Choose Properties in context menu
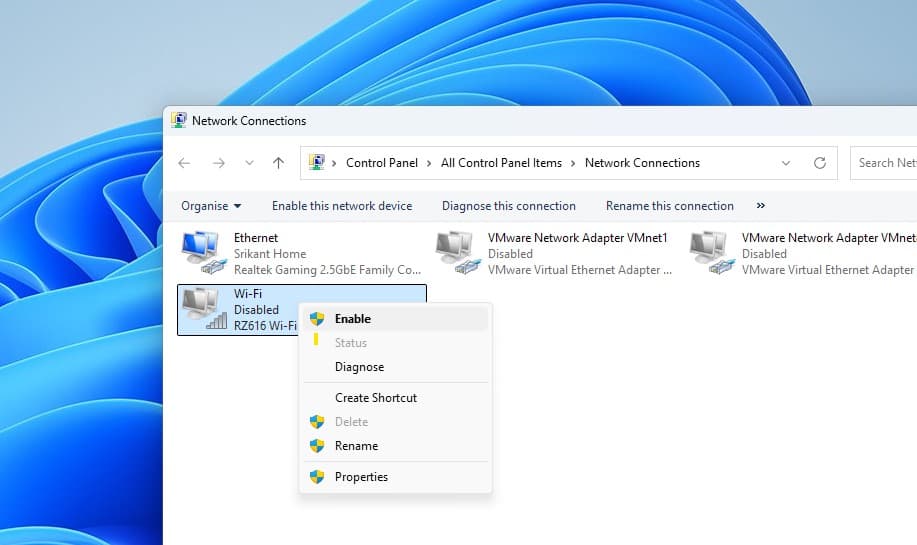This screenshot has height=545, width=917. [x=396, y=477]
